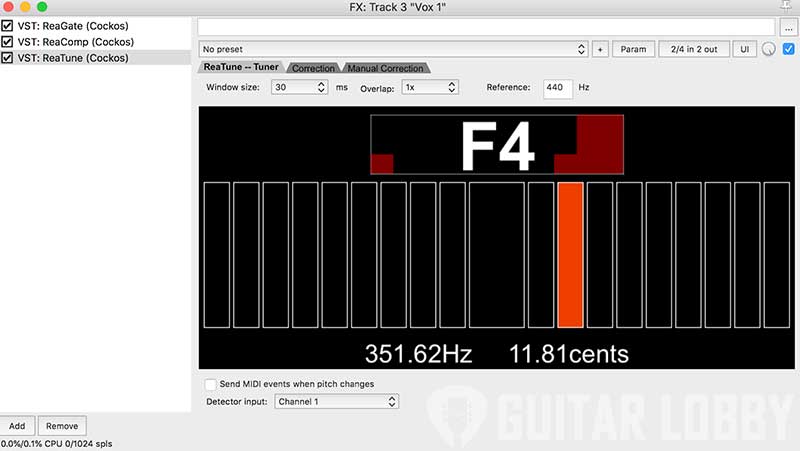Disable the ReaComp plugin checkbox
Viewport: 800px width, 451px height.
pos(7,42)
